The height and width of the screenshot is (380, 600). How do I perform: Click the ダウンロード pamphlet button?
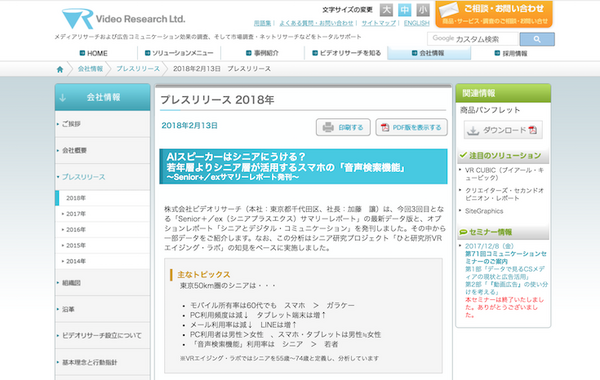pos(503,130)
